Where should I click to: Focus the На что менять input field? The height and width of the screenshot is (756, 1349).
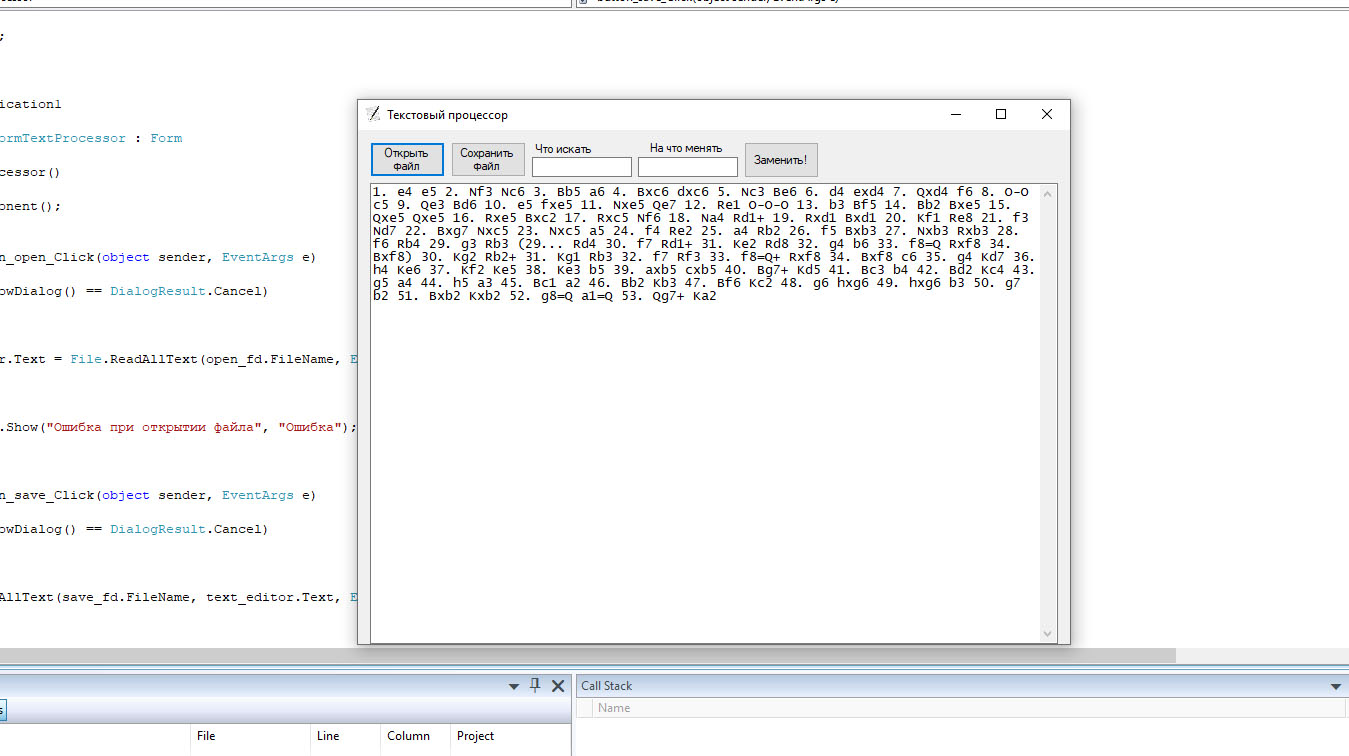[688, 167]
